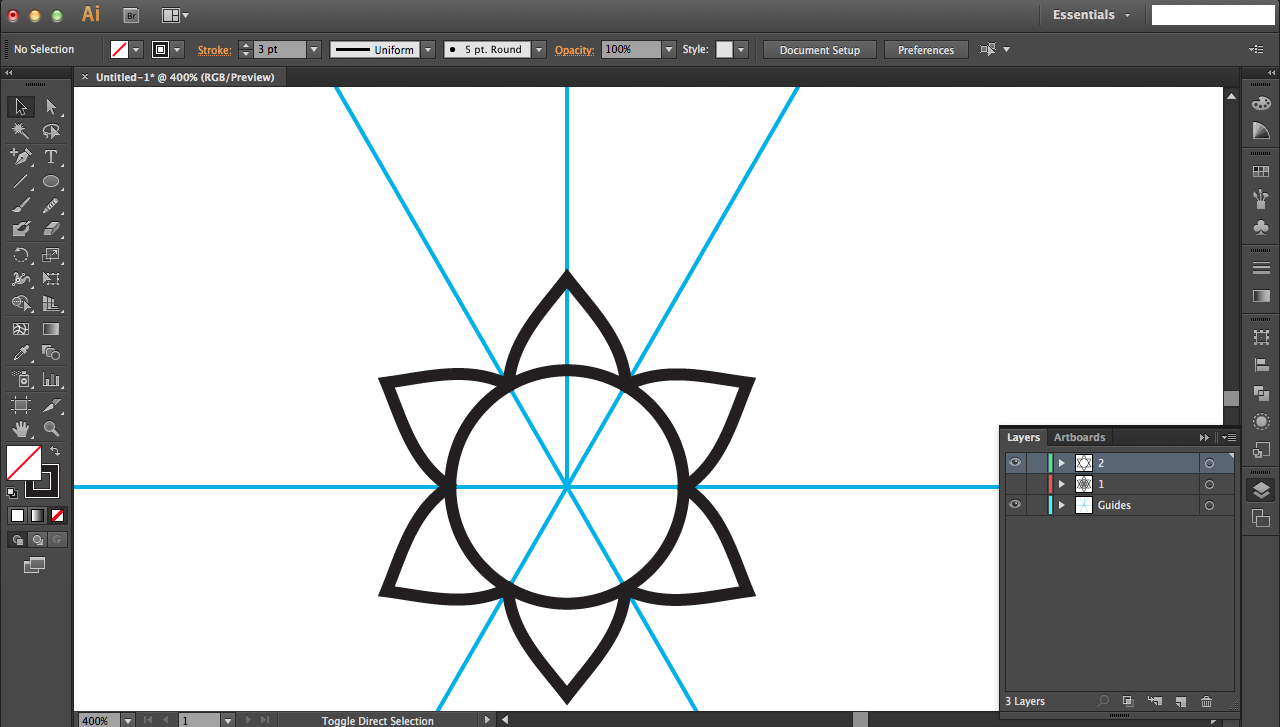Select the Blend tool
Screen dimensions: 1280x727
pos(51,354)
